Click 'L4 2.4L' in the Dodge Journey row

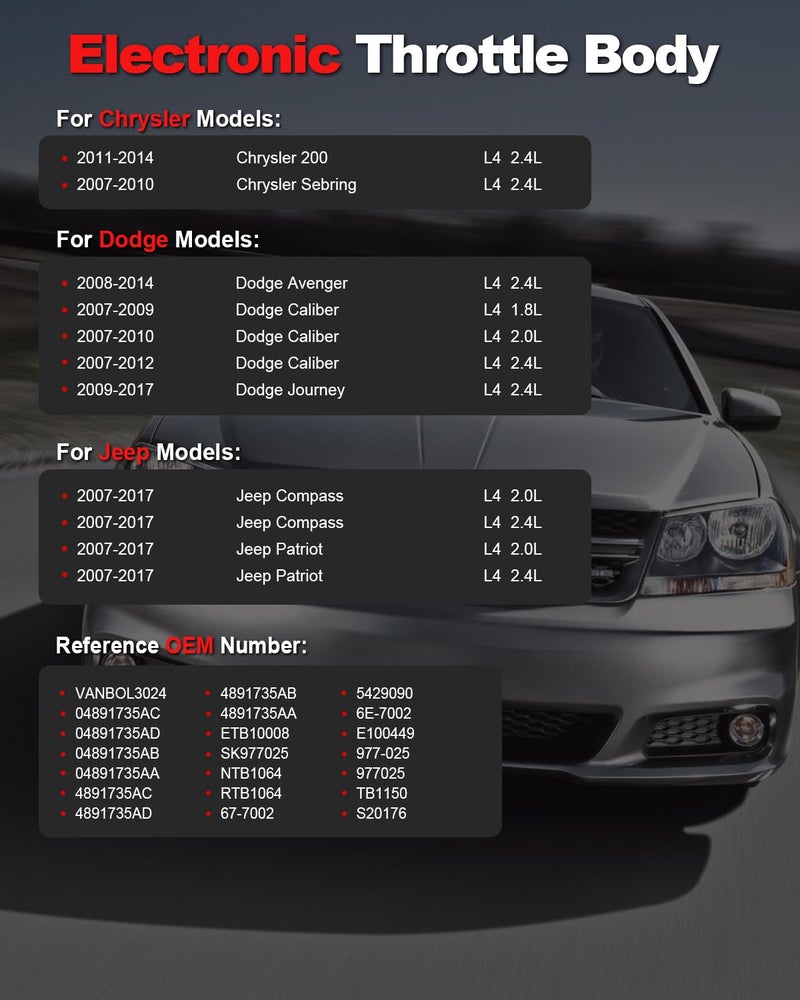point(512,390)
